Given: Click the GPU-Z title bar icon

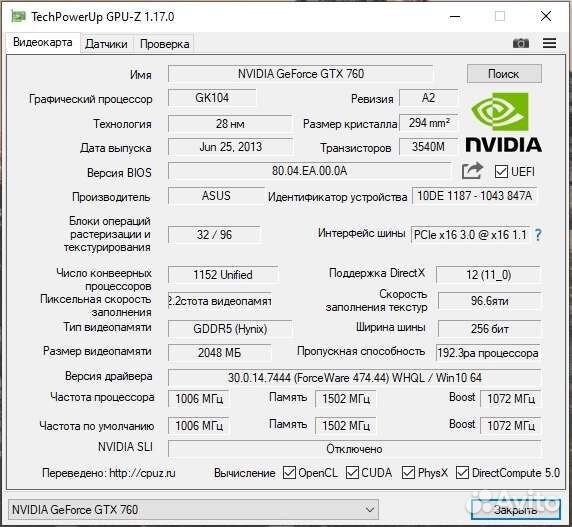Looking at the screenshot, I should tap(18, 17).
